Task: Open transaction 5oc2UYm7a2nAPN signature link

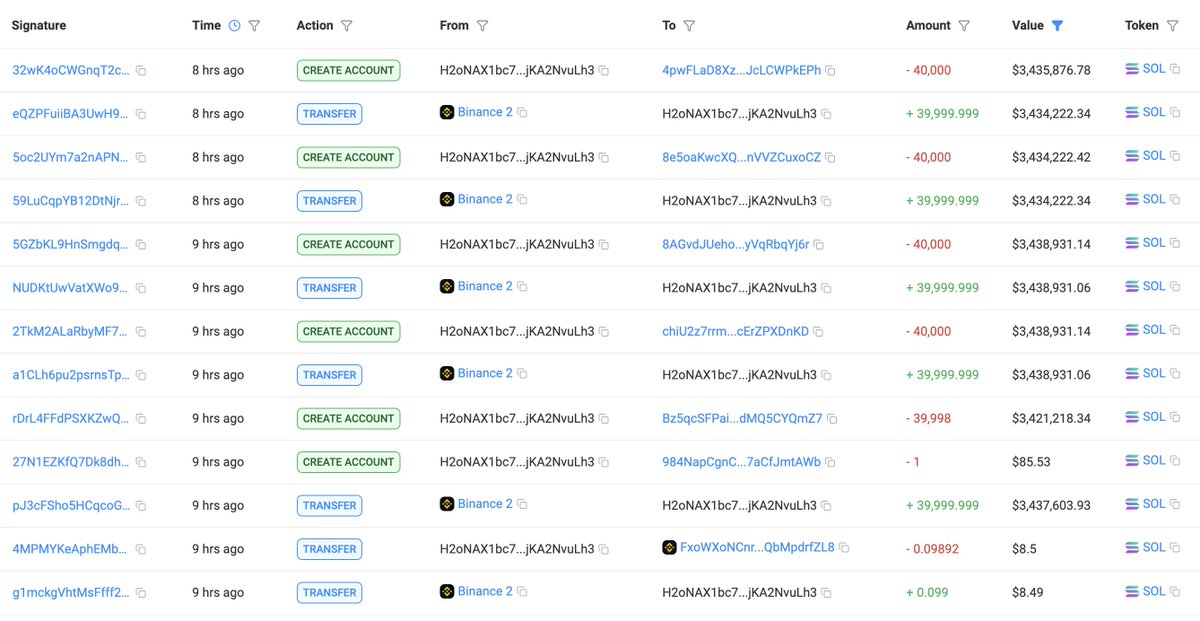Action: [70, 157]
